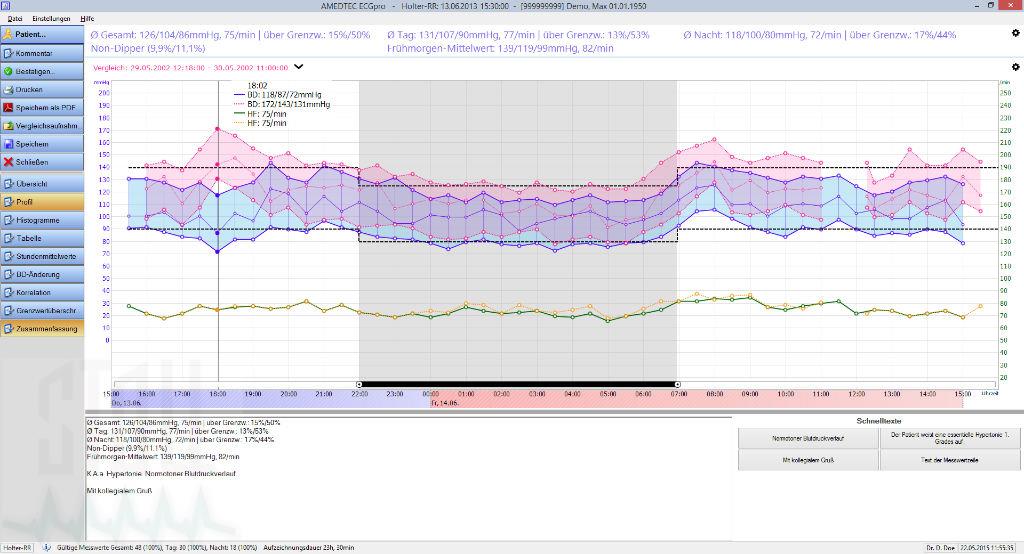This screenshot has height=554, width=1024.
Task: Export the report via Speichern als PDF
Action: pos(43,107)
